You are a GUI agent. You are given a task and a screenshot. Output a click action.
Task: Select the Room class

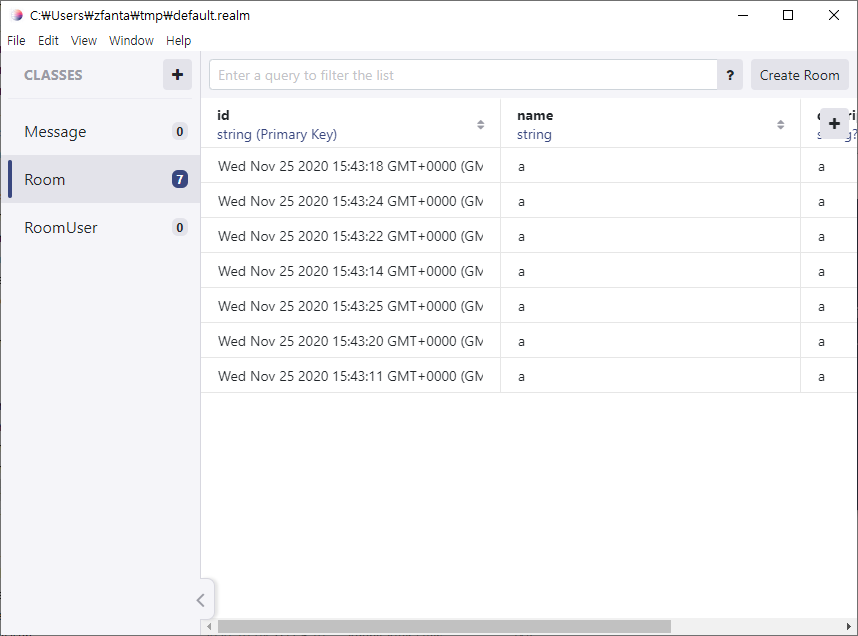pos(101,180)
